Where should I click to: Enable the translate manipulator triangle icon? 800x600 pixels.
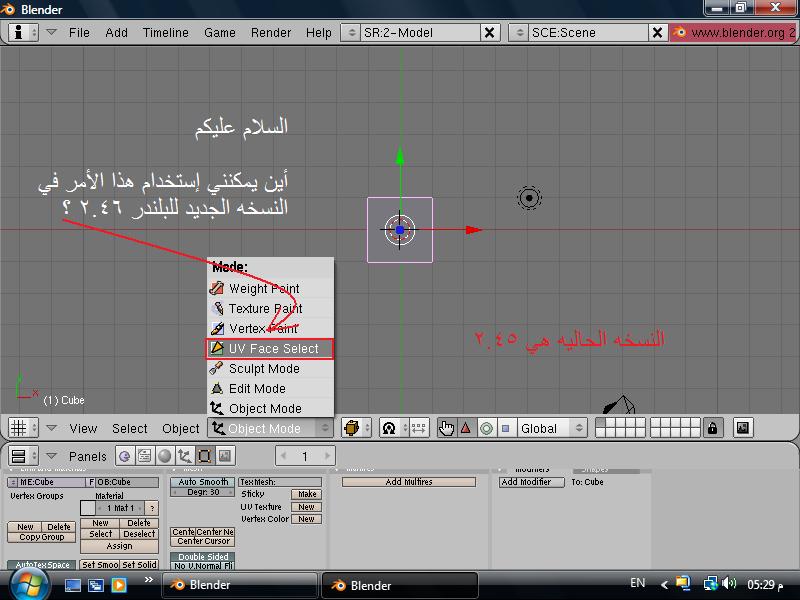[466, 428]
